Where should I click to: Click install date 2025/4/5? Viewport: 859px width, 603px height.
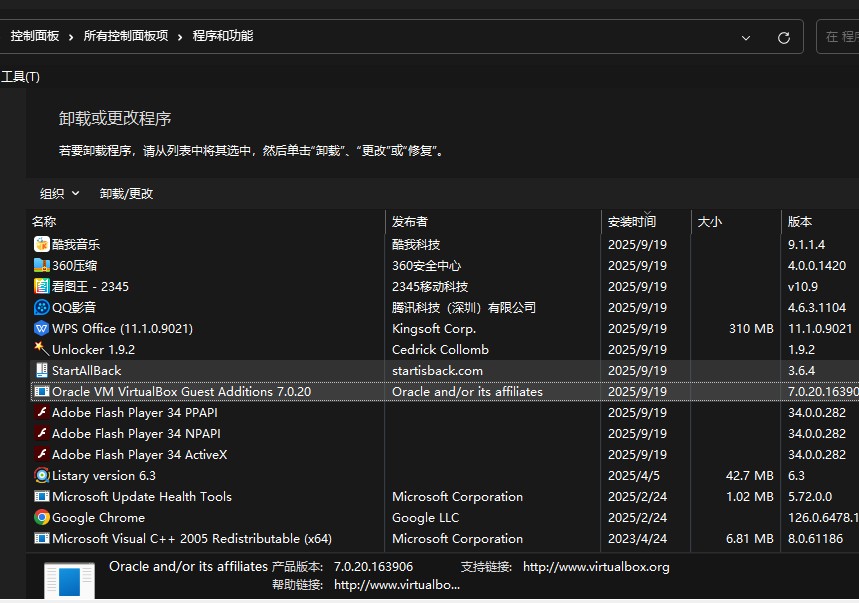634,475
